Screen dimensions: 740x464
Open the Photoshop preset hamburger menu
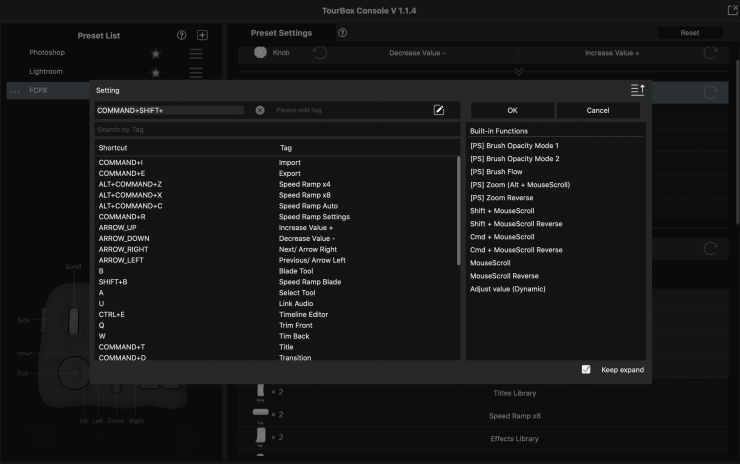click(x=196, y=53)
